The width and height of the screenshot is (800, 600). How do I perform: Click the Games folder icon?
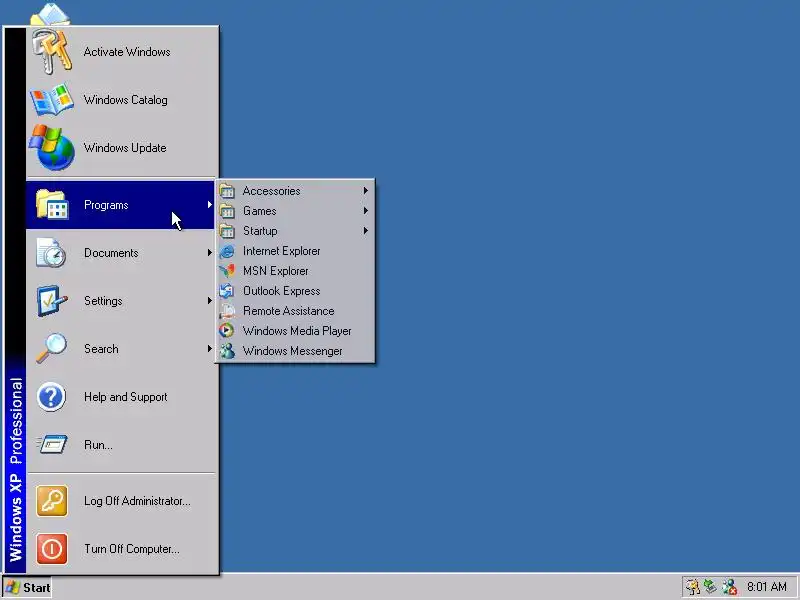point(227,211)
